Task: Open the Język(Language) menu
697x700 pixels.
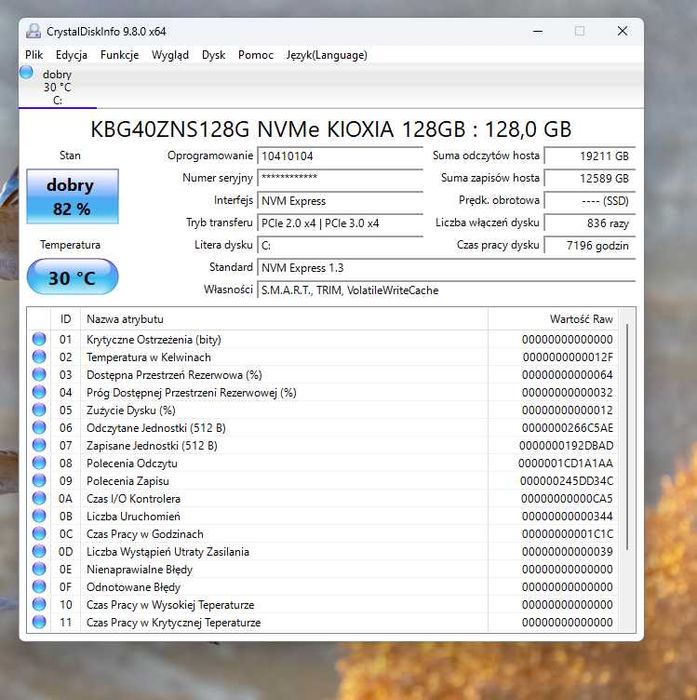Action: click(327, 55)
